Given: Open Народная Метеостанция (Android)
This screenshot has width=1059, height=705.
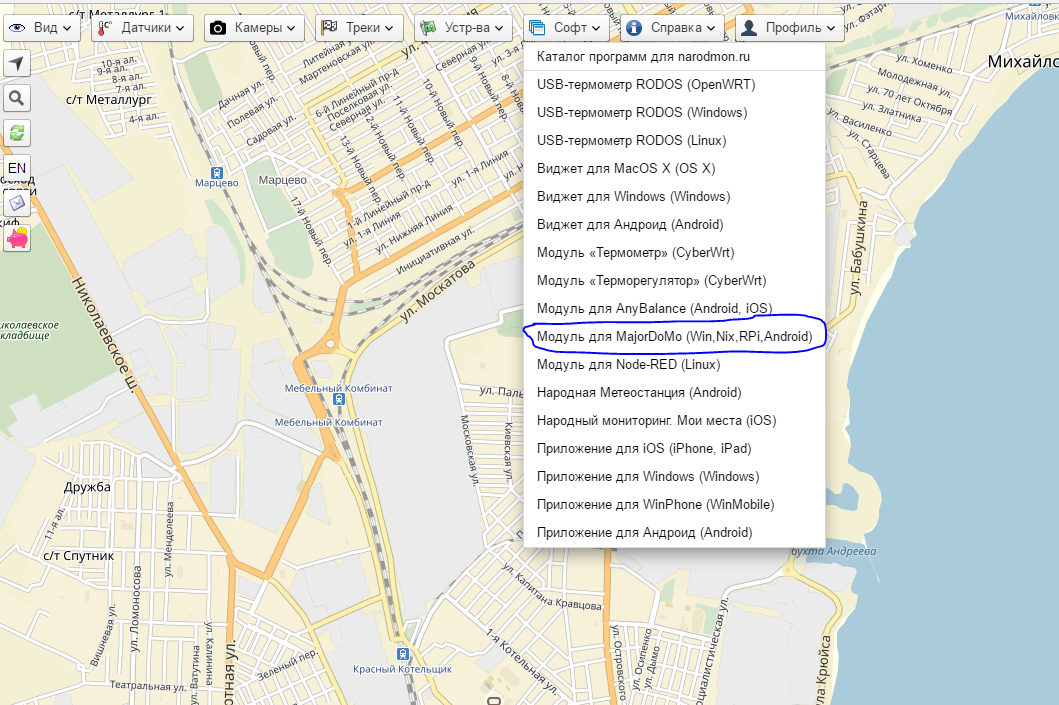Looking at the screenshot, I should point(674,392).
